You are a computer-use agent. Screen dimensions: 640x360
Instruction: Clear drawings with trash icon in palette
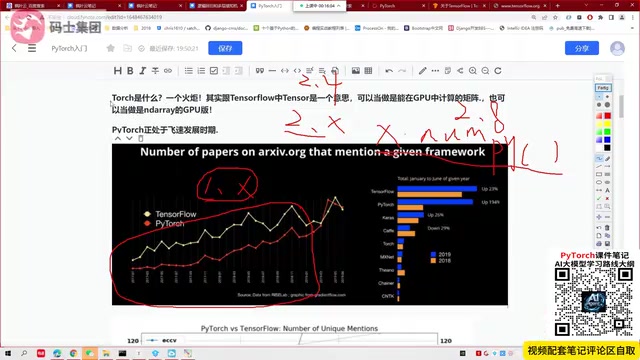point(607,227)
